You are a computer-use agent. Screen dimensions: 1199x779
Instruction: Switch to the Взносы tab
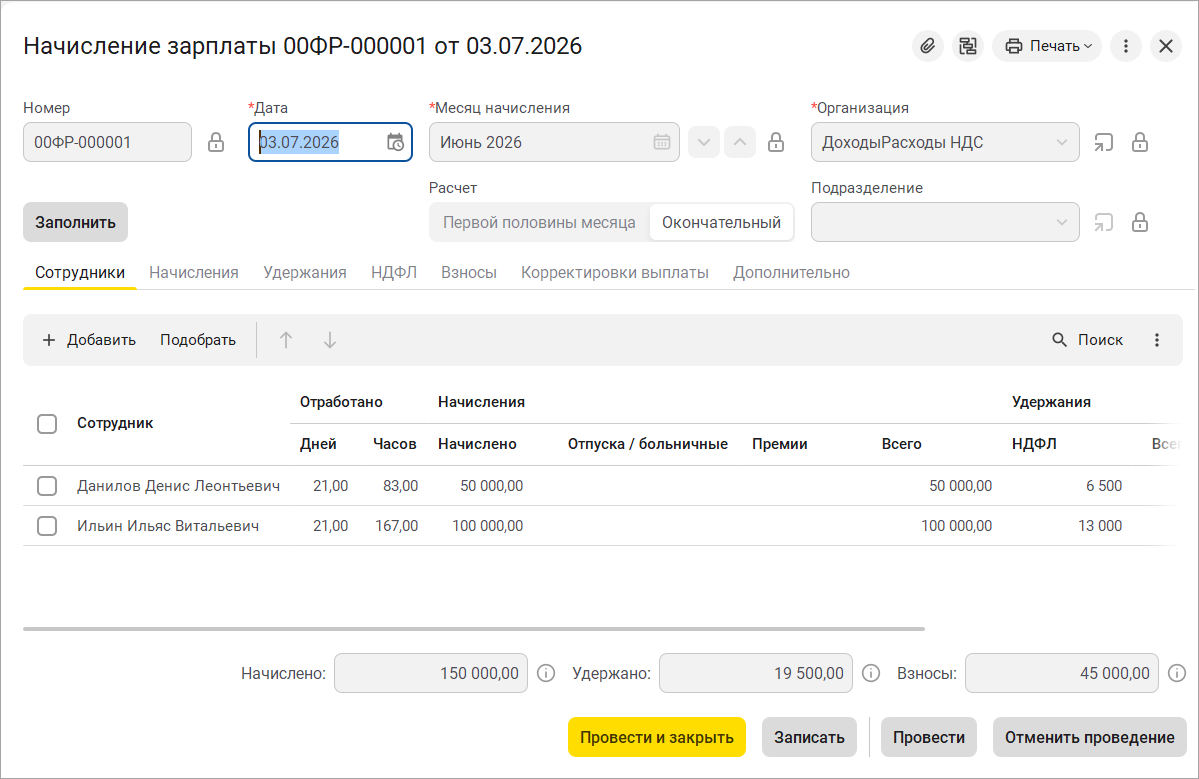pos(469,272)
